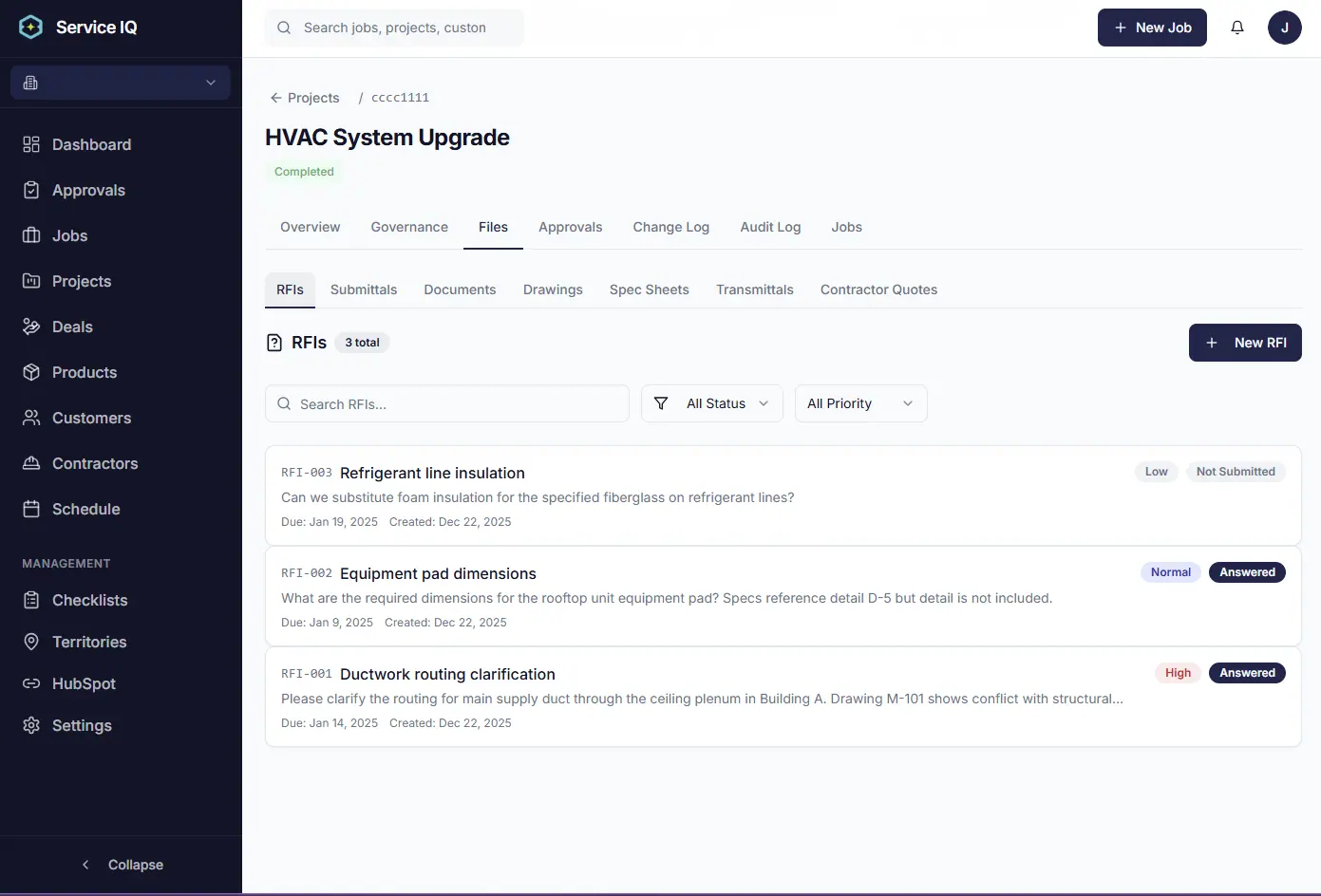The width and height of the screenshot is (1321, 896).
Task: Click the Projects folder icon
Action: pyautogui.click(x=31, y=281)
